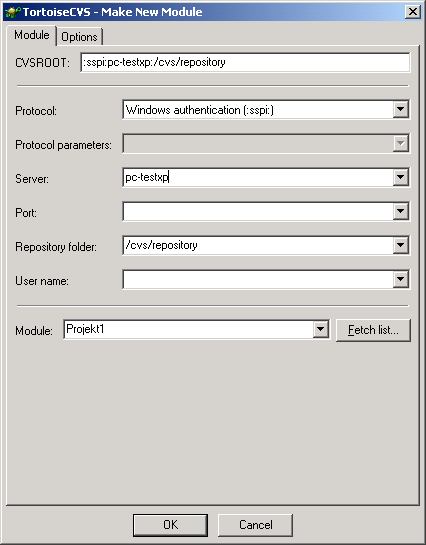
Task: Open the Module dropdown arrow
Action: pos(320,329)
